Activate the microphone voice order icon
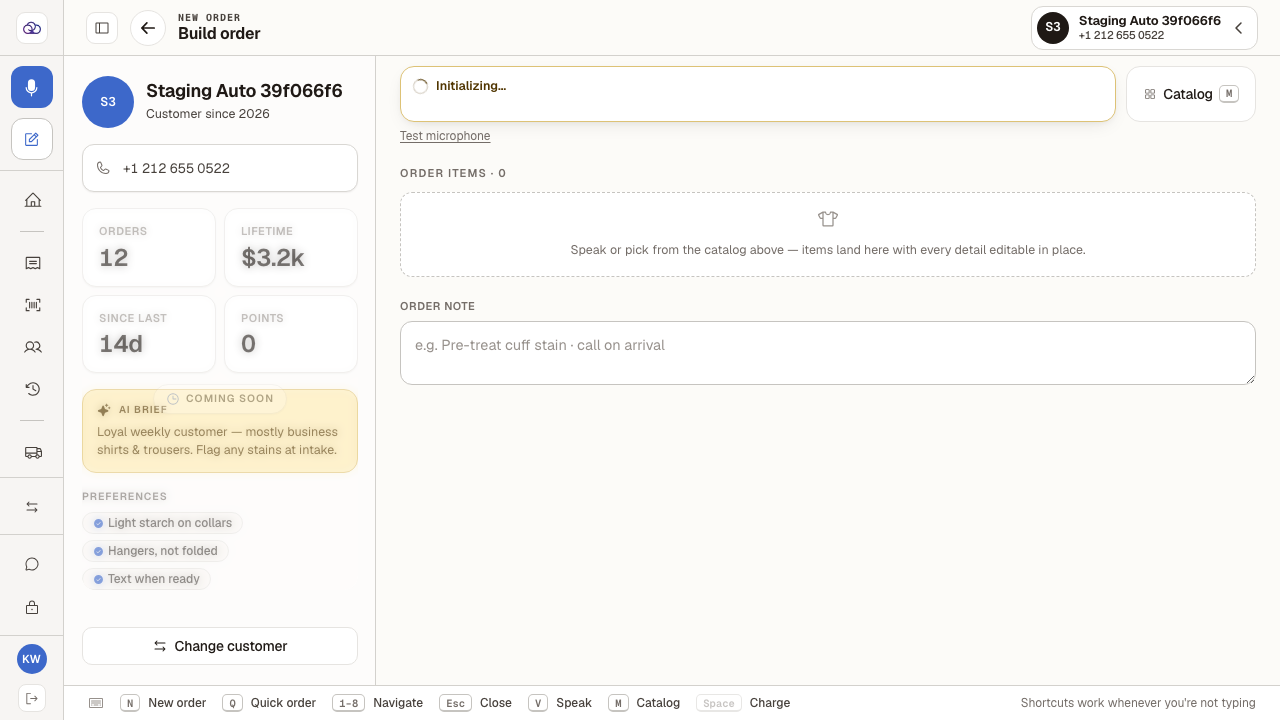The width and height of the screenshot is (1280, 720). click(32, 87)
